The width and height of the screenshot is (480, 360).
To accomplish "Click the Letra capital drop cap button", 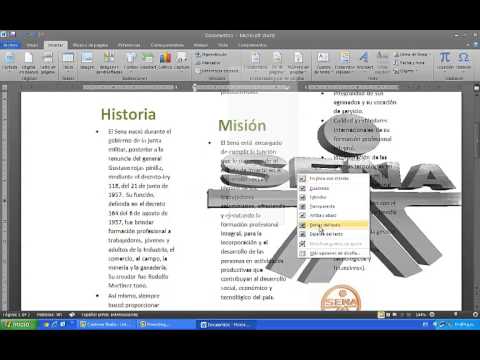I will (382, 63).
